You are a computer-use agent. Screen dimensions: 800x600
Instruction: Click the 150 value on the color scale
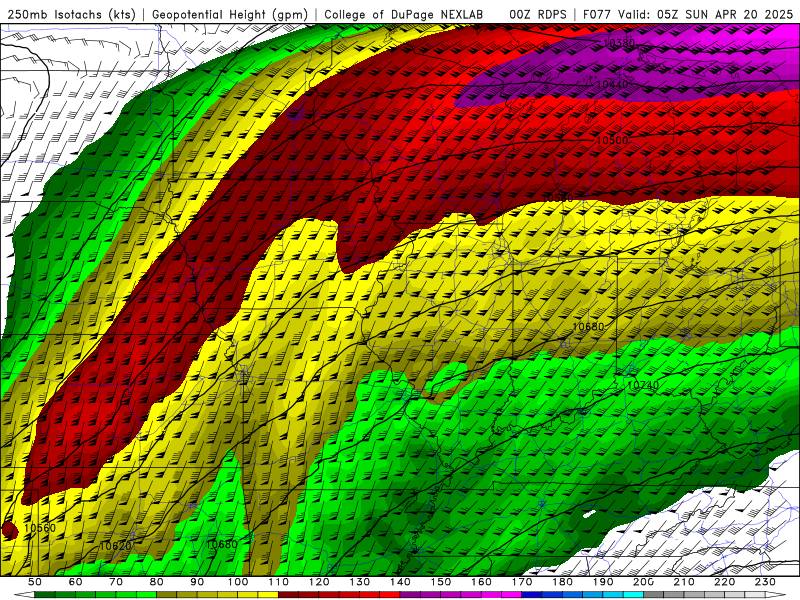point(441,582)
